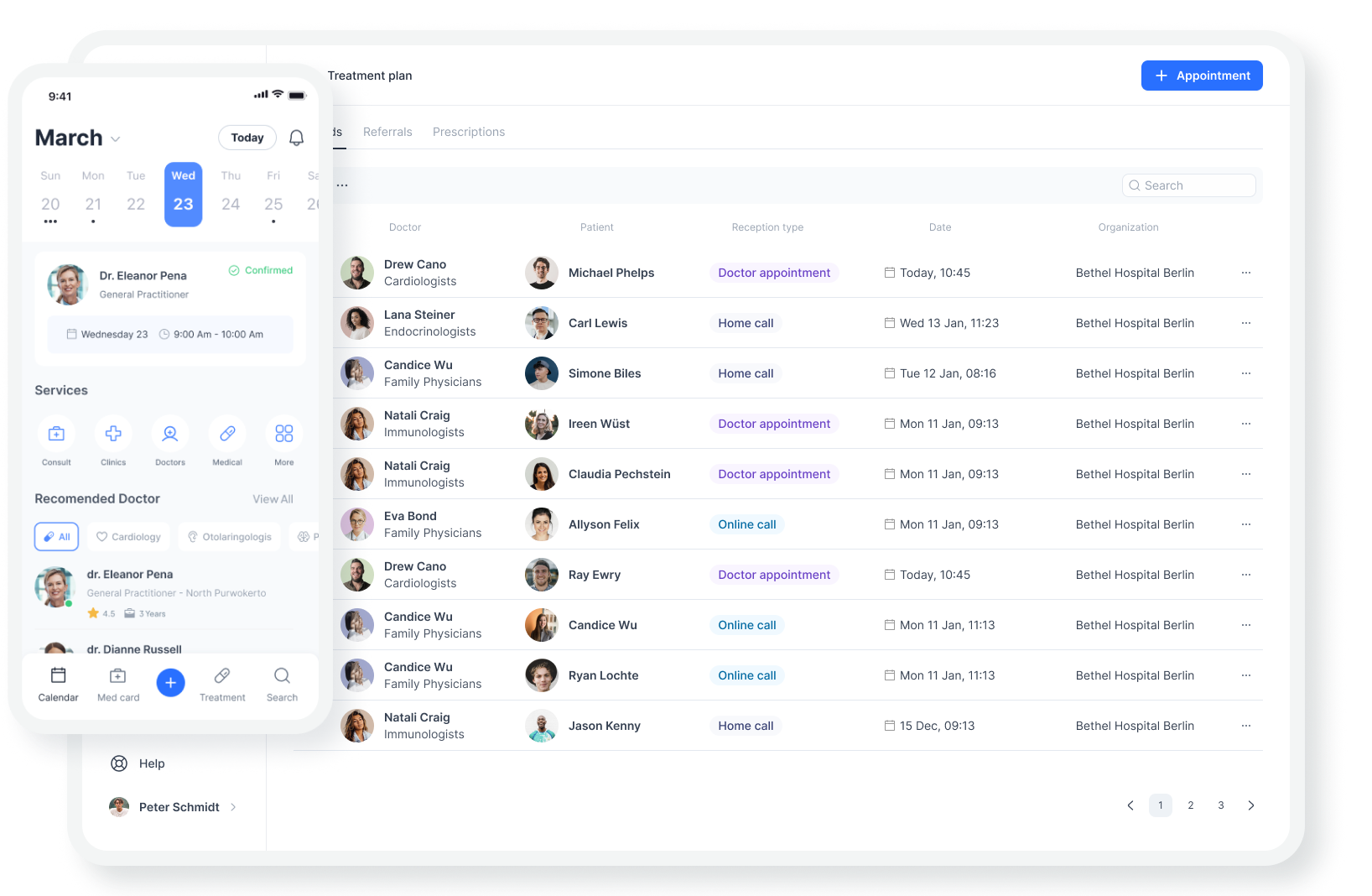Open Help from the sidebar

[x=138, y=763]
